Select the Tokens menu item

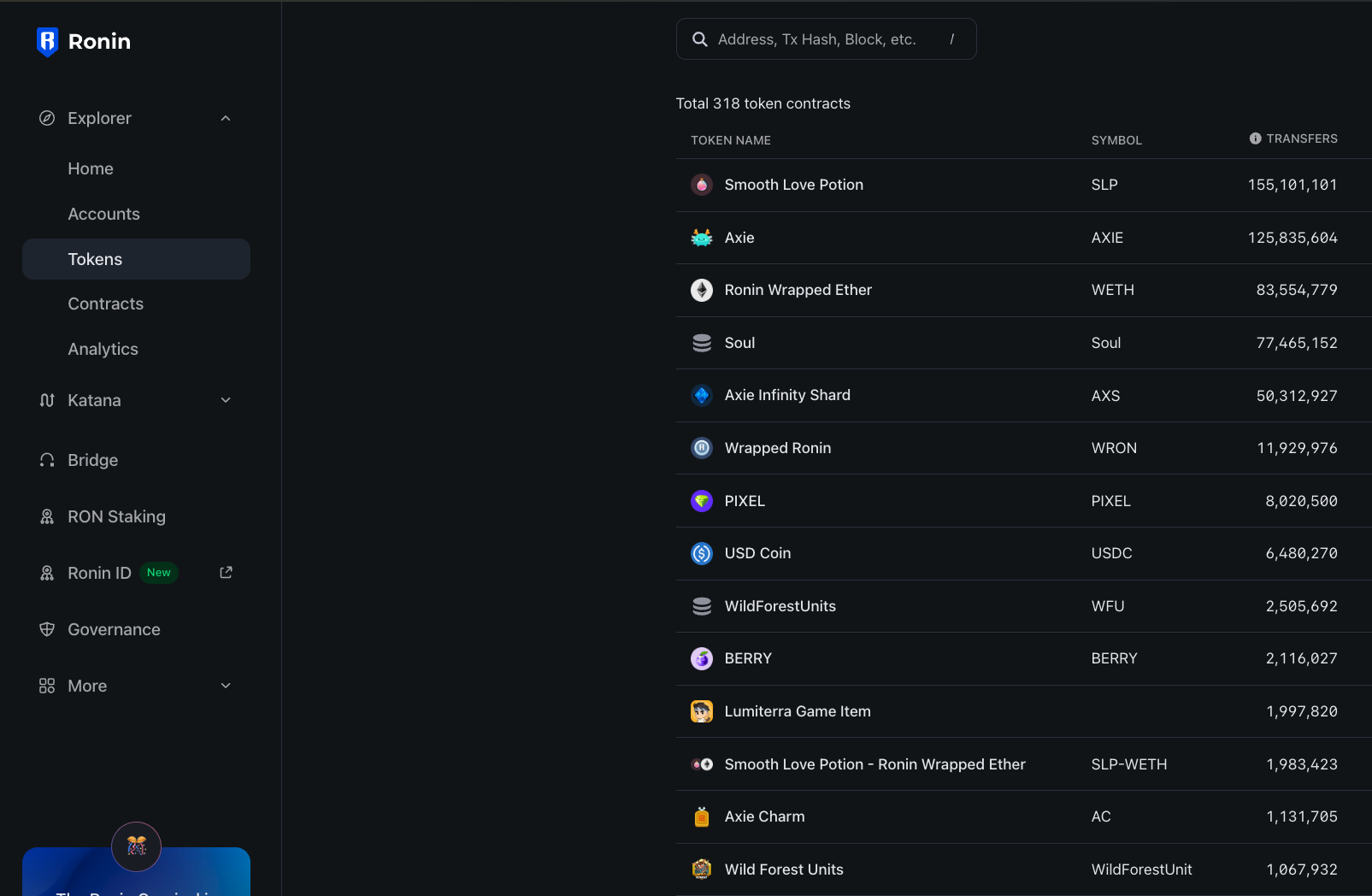click(136, 259)
